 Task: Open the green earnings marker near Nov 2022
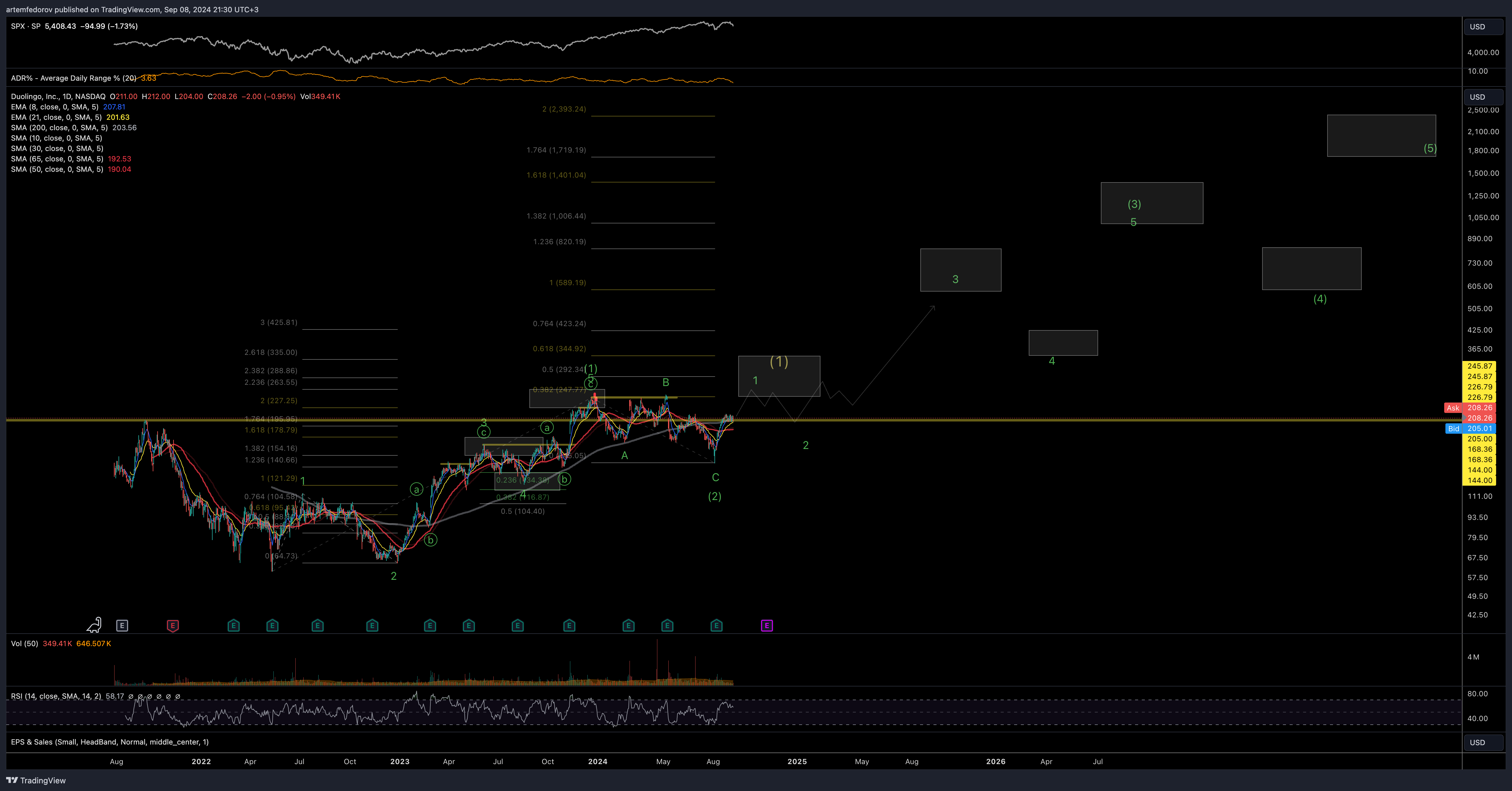tap(372, 626)
